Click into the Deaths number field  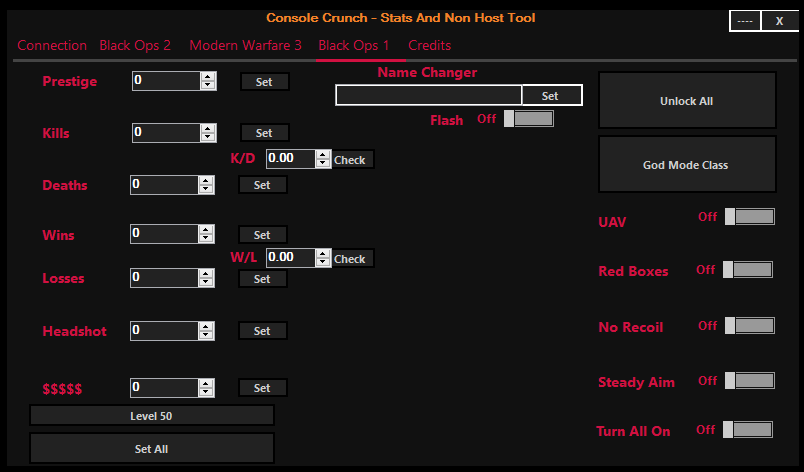pyautogui.click(x=164, y=185)
